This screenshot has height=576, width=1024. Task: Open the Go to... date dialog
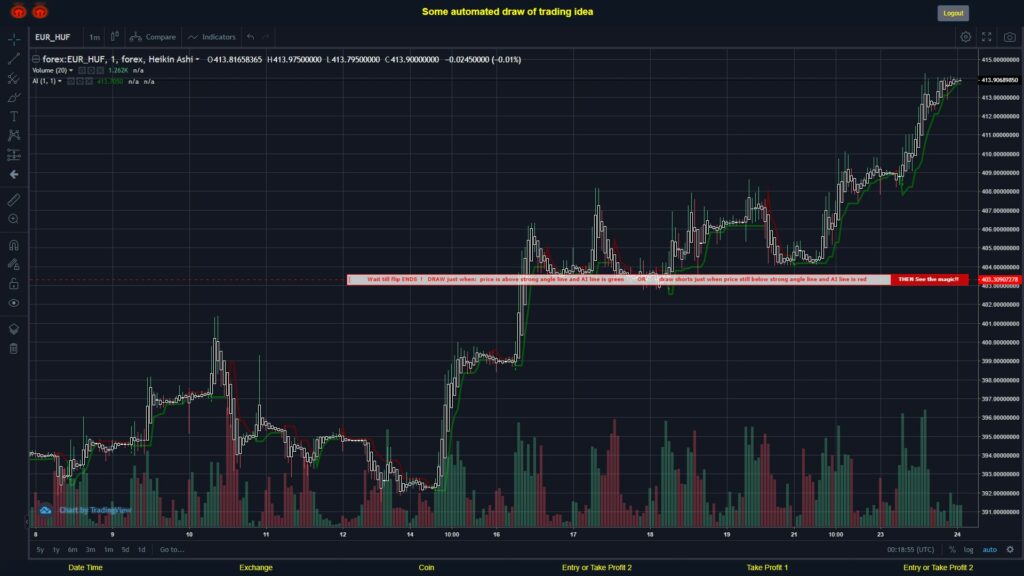pos(172,550)
